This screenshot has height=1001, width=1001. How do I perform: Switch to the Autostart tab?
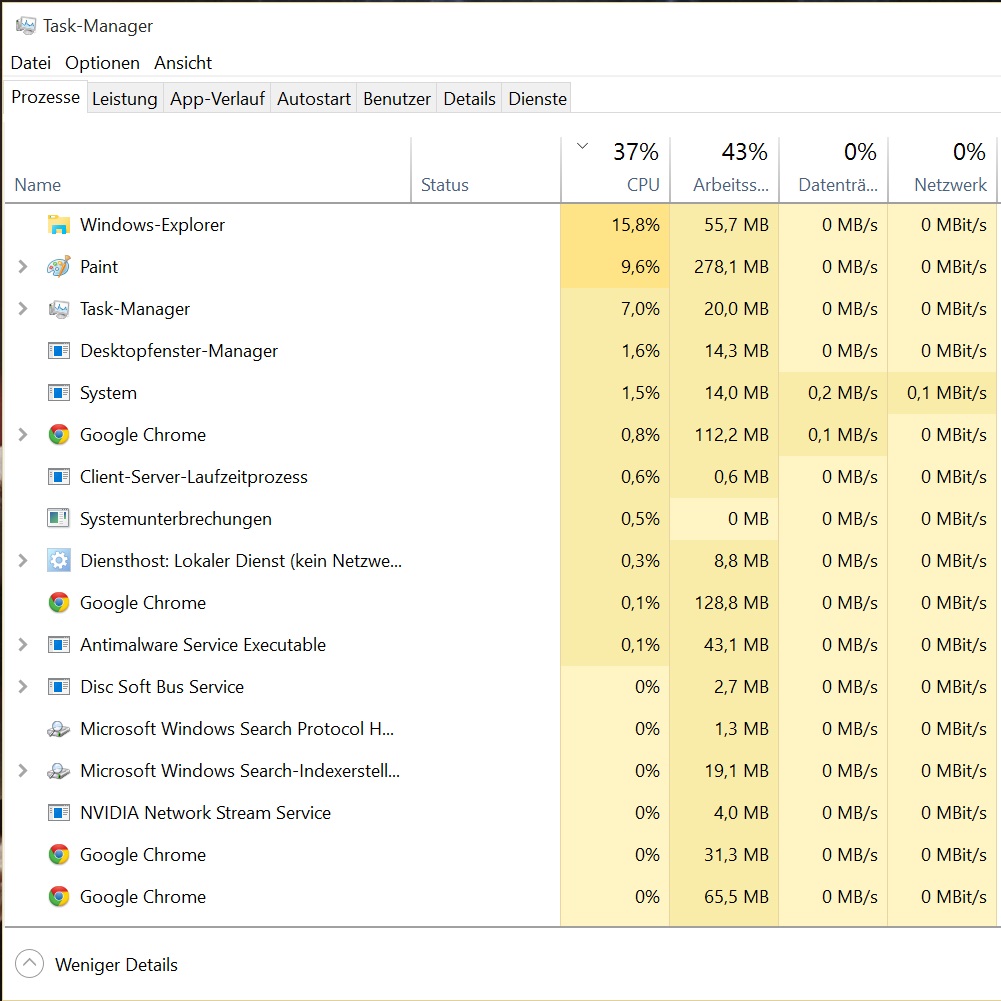313,98
